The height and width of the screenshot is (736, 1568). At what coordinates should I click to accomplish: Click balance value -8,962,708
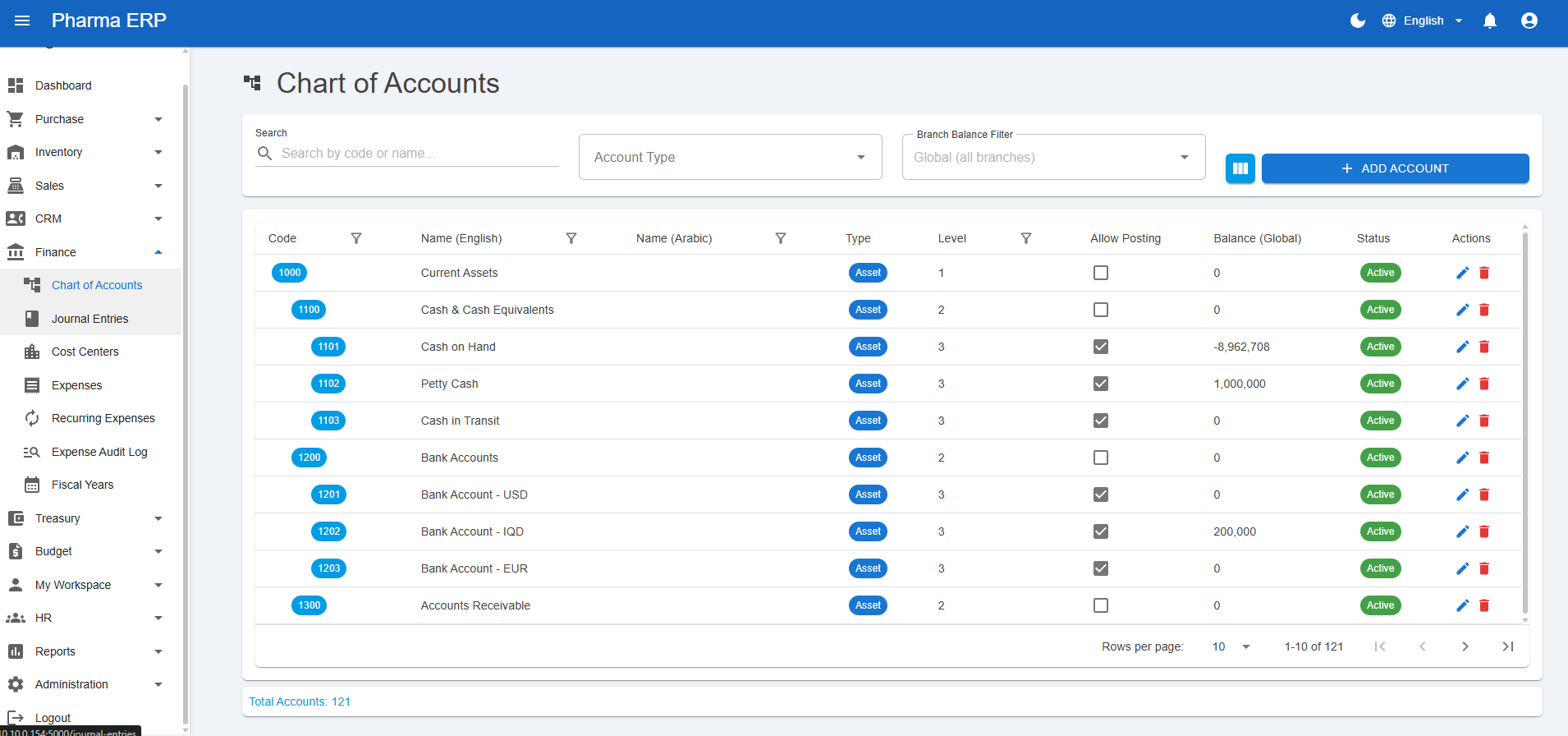(x=1242, y=347)
